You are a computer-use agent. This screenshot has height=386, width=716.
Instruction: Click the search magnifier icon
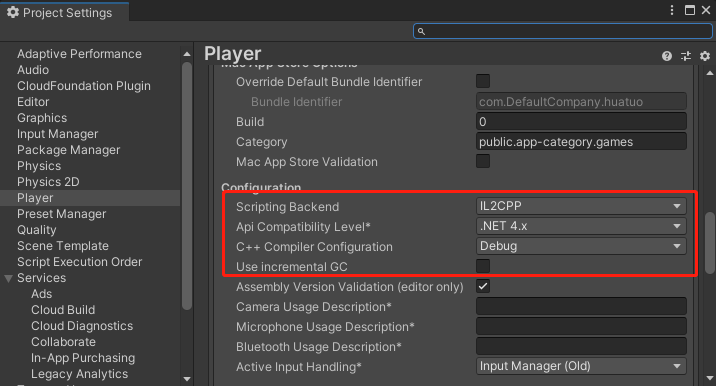tap(421, 31)
